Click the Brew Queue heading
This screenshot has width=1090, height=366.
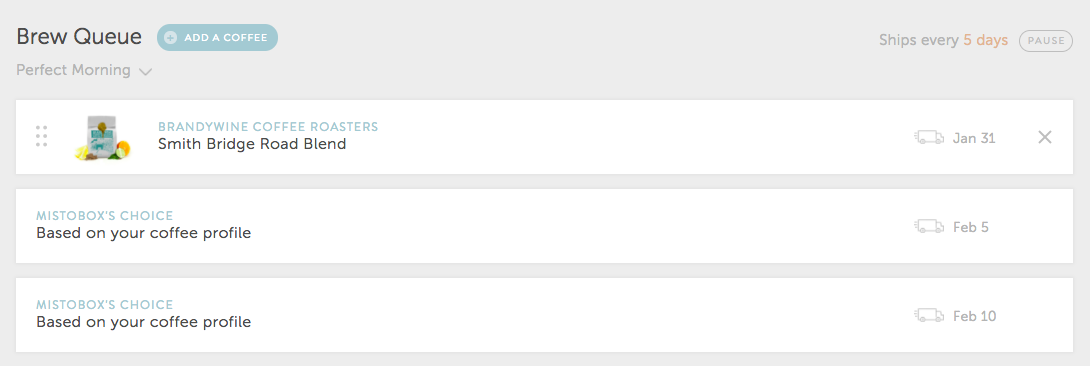[79, 38]
